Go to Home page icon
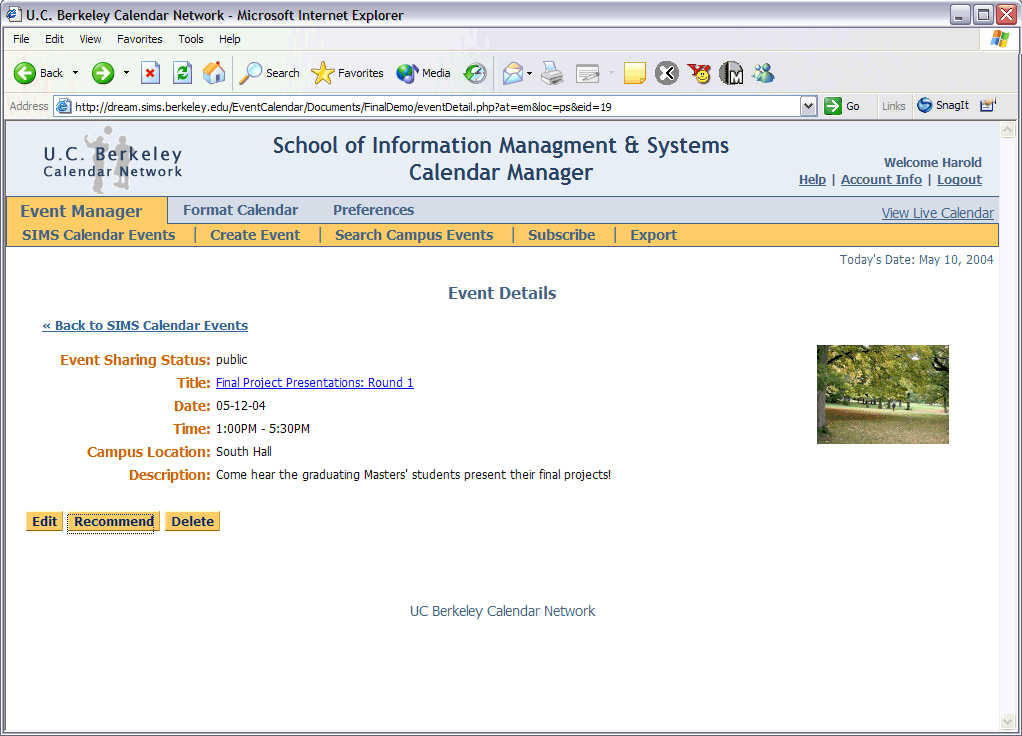 tap(214, 73)
